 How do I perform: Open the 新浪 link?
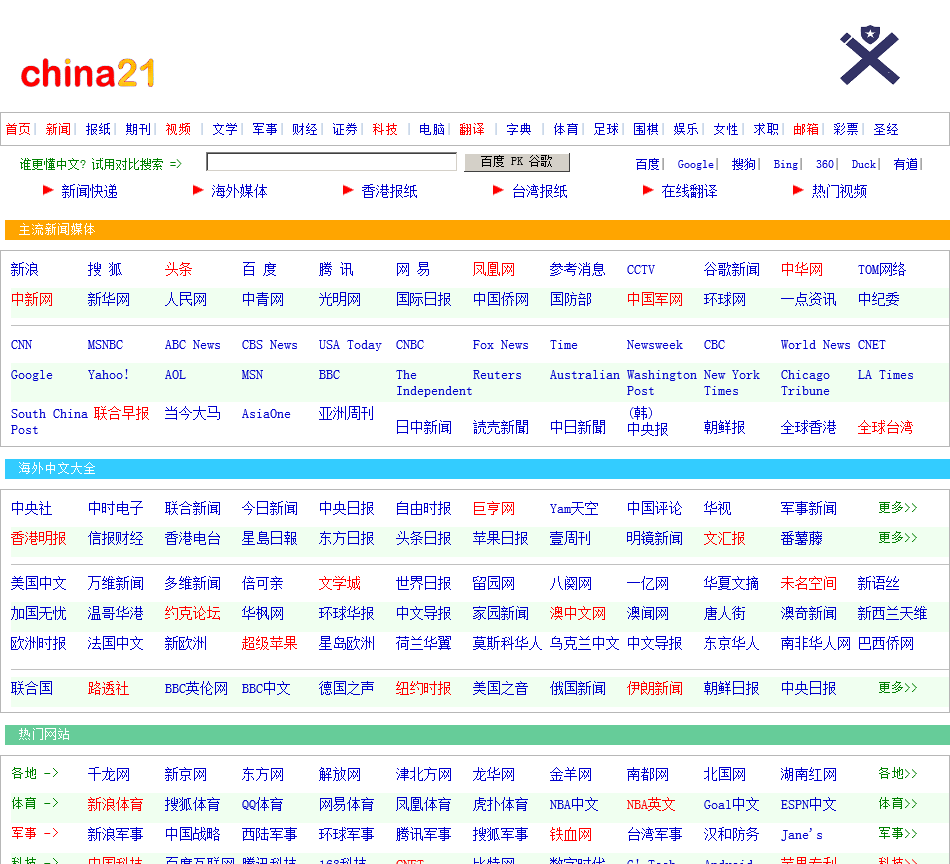[x=25, y=270]
